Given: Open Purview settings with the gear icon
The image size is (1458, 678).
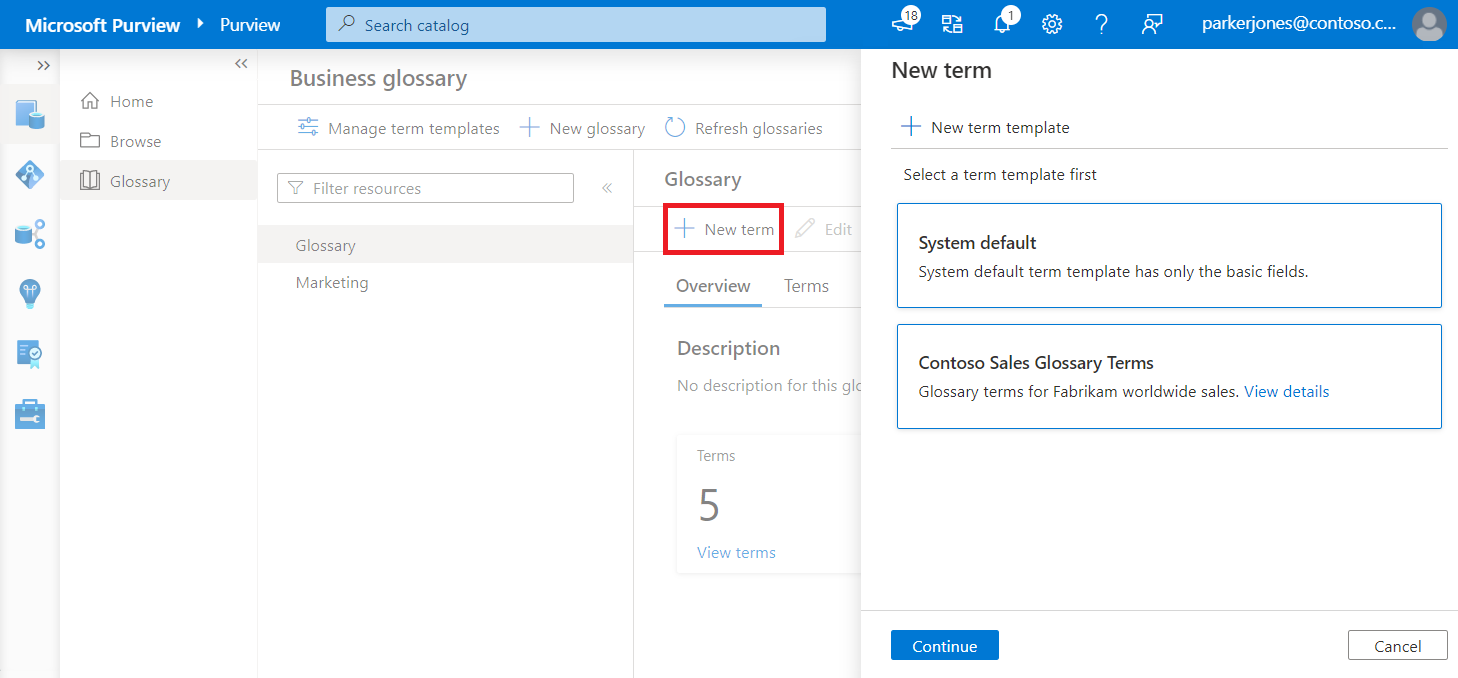Looking at the screenshot, I should pyautogui.click(x=1052, y=23).
